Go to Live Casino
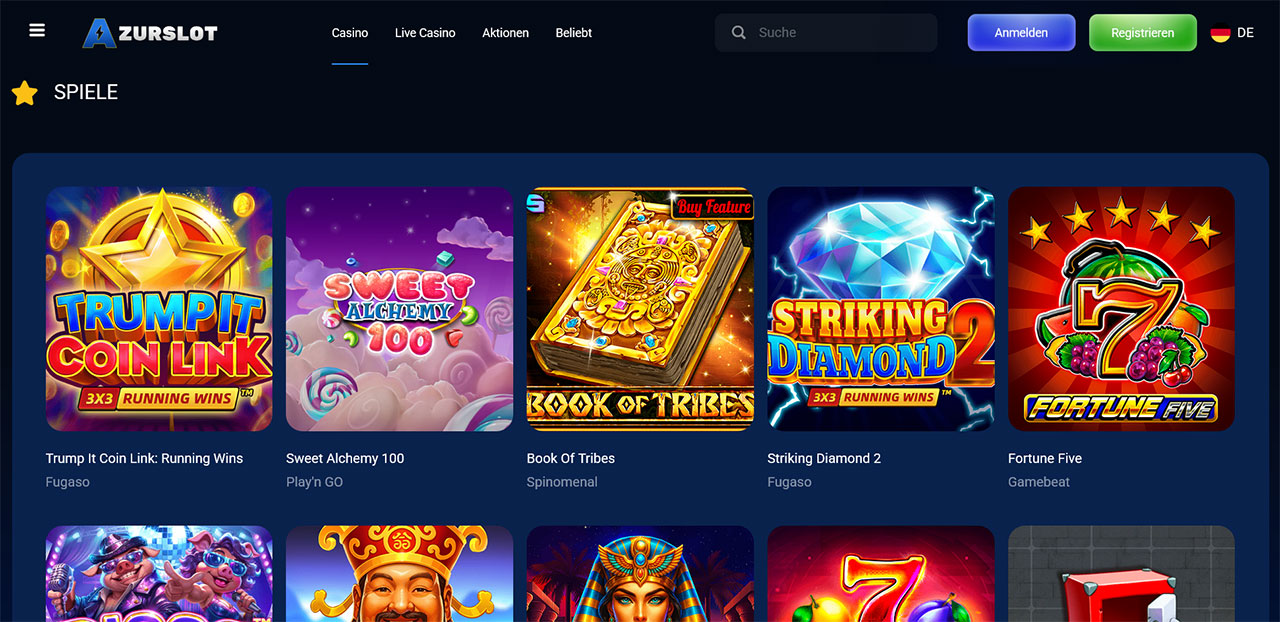Viewport: 1280px width, 622px height. point(425,33)
